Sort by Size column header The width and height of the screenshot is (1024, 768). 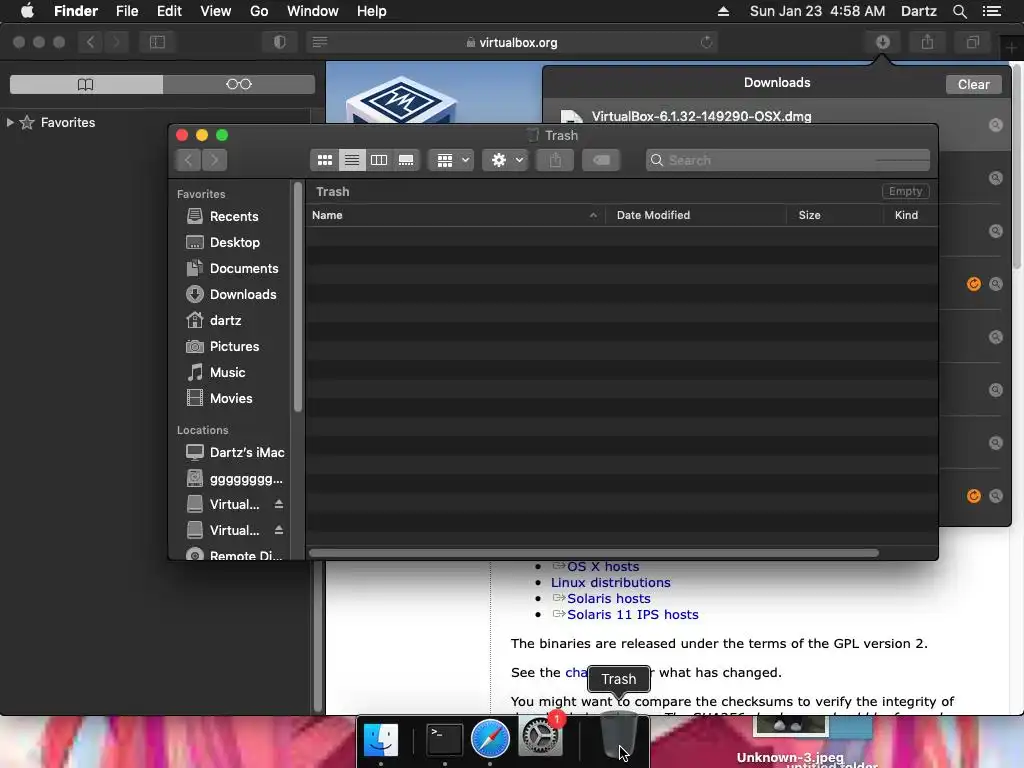[835, 215]
